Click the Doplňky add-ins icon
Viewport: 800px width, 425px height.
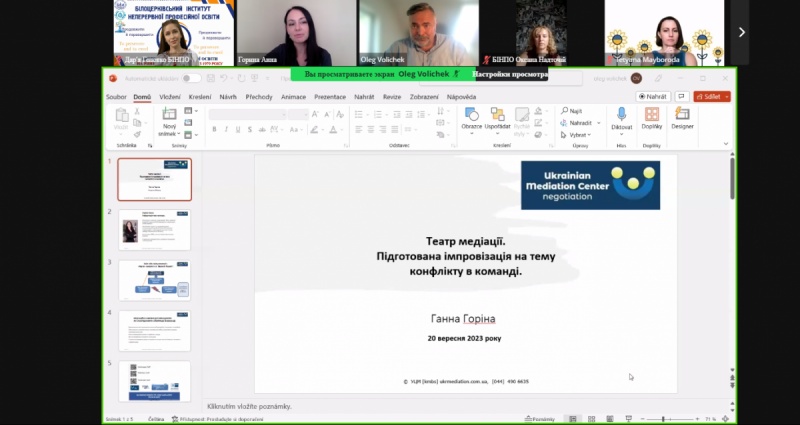652,117
